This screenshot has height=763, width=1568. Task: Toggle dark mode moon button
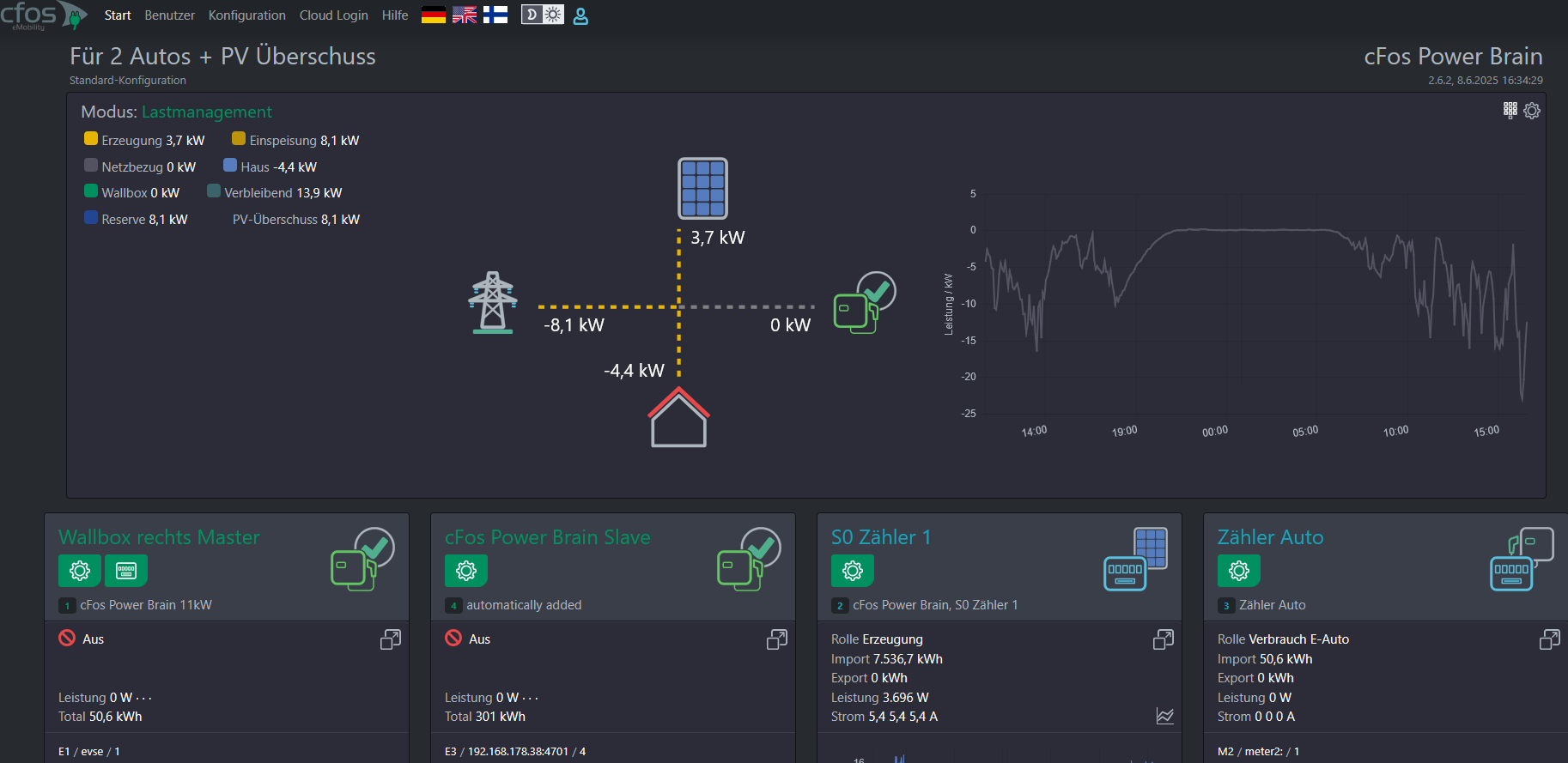click(x=532, y=15)
